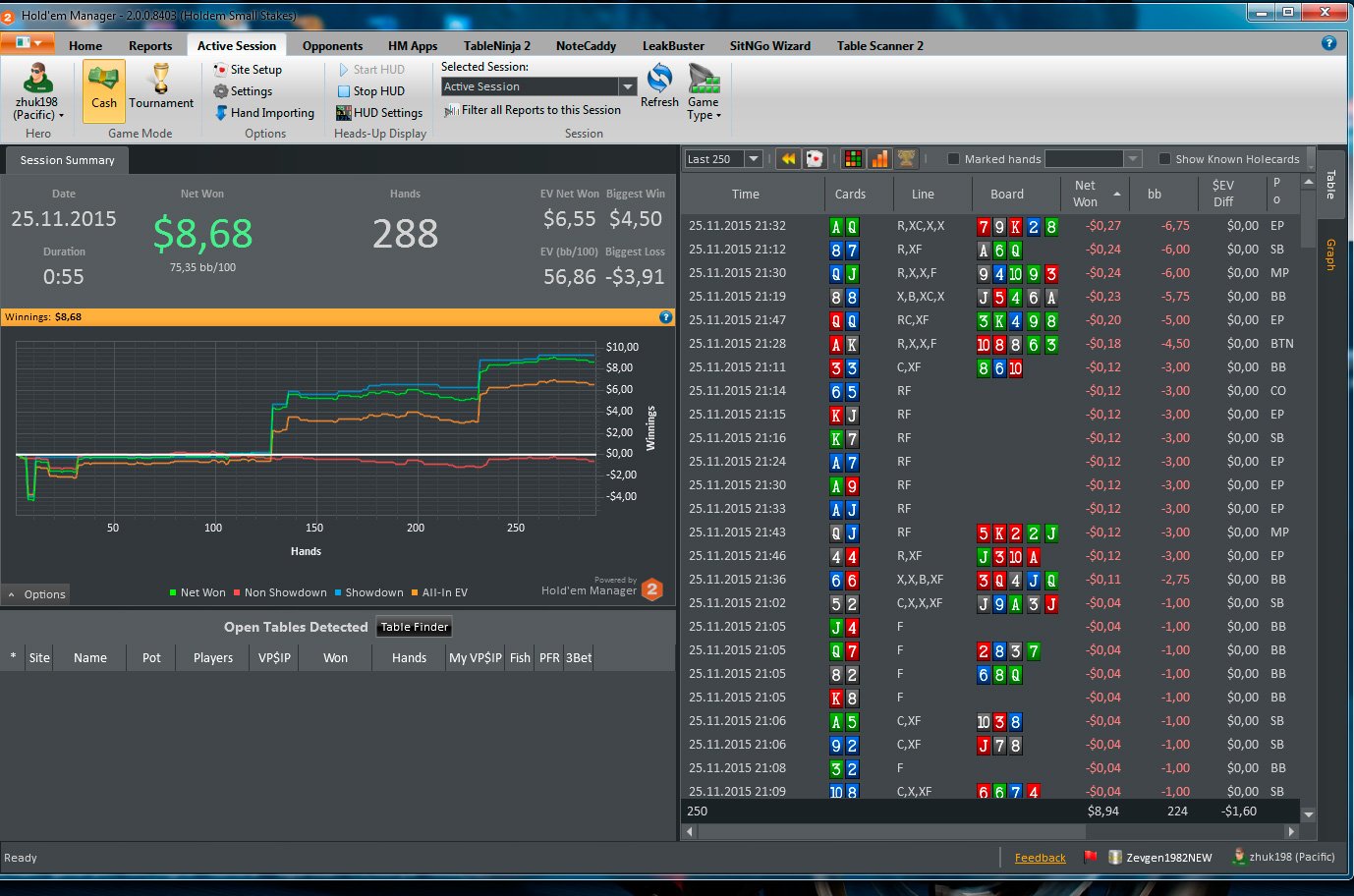1354x896 pixels.
Task: Toggle the Net Won graph legend series
Action: 197,592
